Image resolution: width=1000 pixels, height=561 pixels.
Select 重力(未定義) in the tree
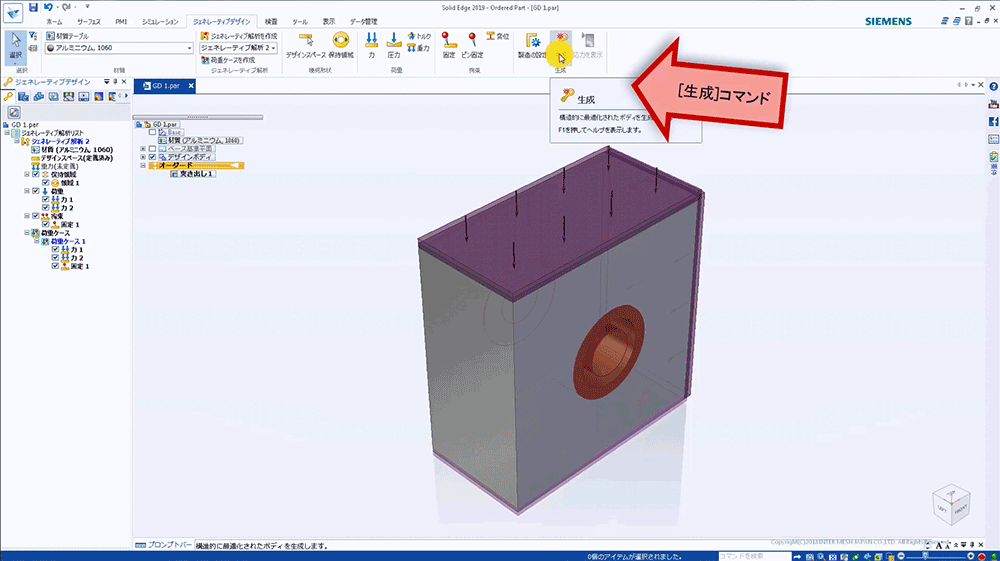pos(54,166)
